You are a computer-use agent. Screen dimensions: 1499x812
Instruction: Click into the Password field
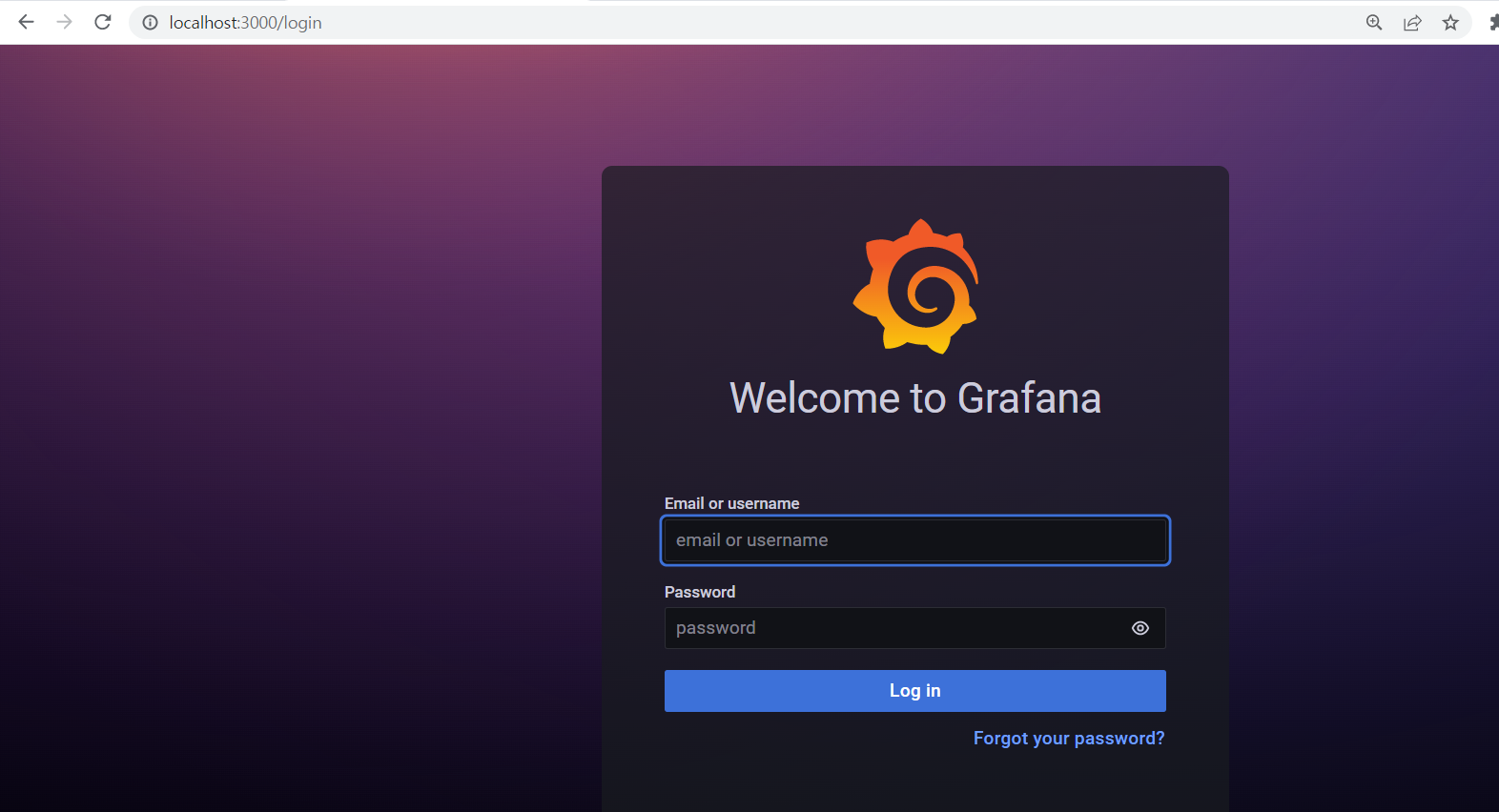coord(915,628)
